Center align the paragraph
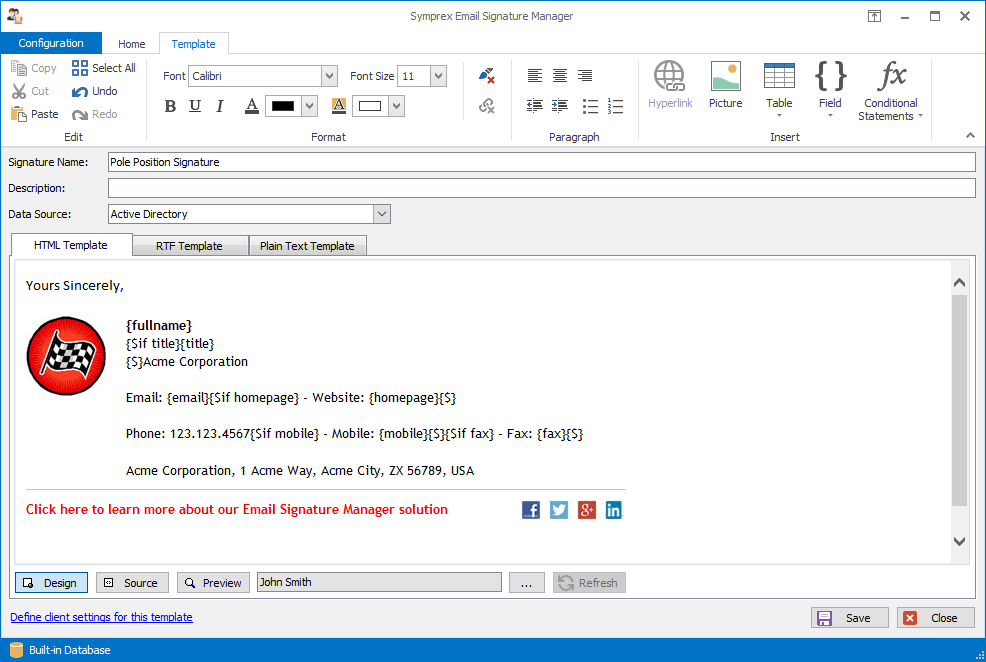The height and width of the screenshot is (662, 986). pyautogui.click(x=560, y=76)
